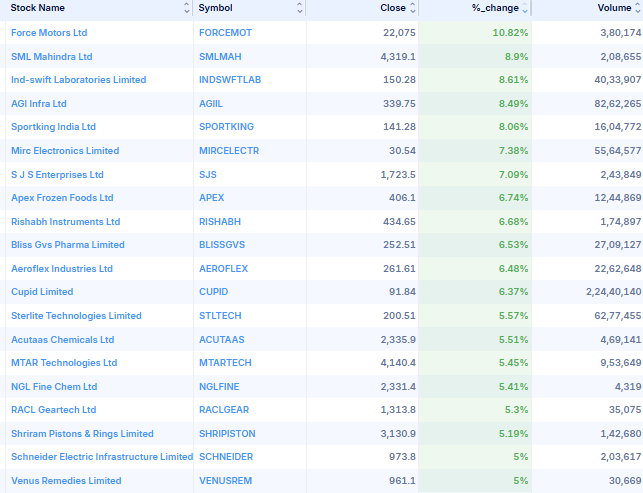The height and width of the screenshot is (493, 643).
Task: Open Apex Frozen Foods Ltd link
Action: tap(62, 198)
